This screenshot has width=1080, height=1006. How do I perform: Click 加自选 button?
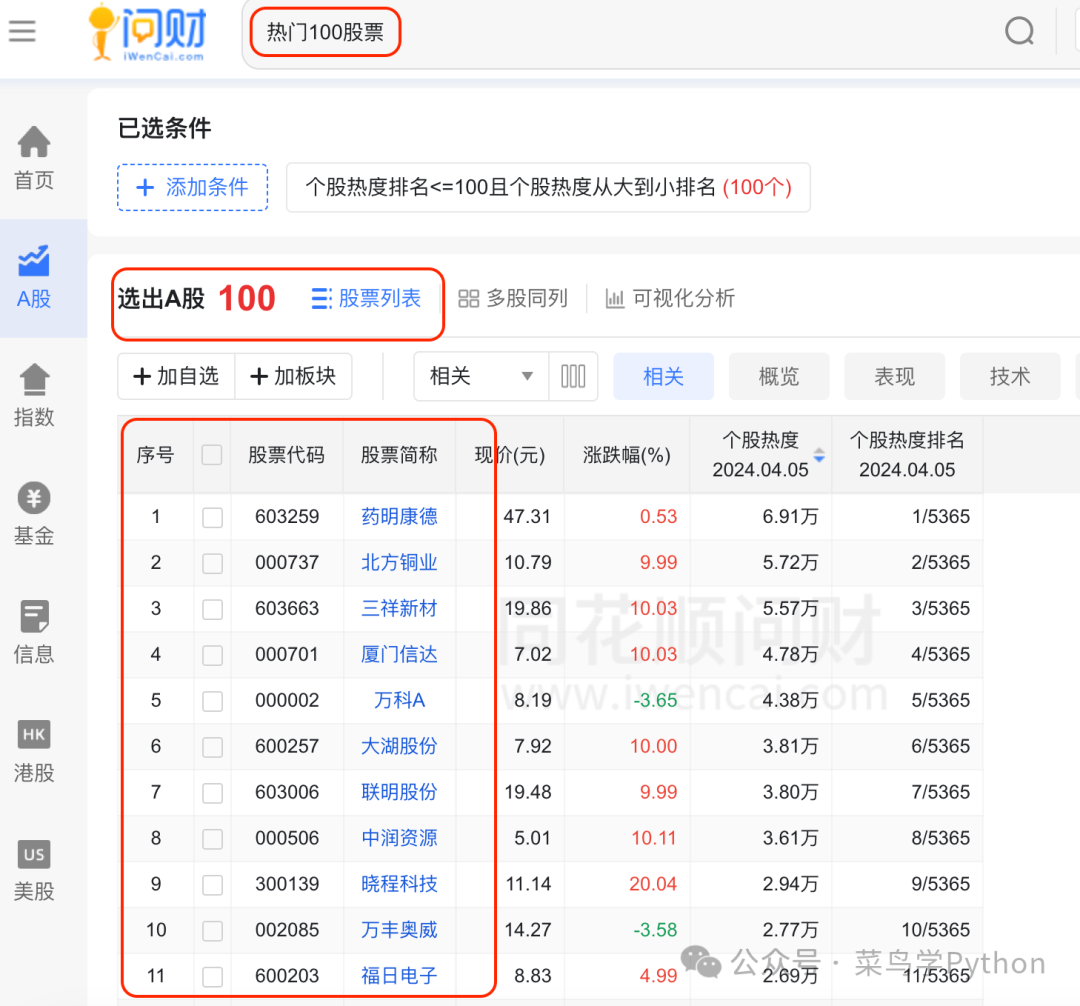[176, 376]
